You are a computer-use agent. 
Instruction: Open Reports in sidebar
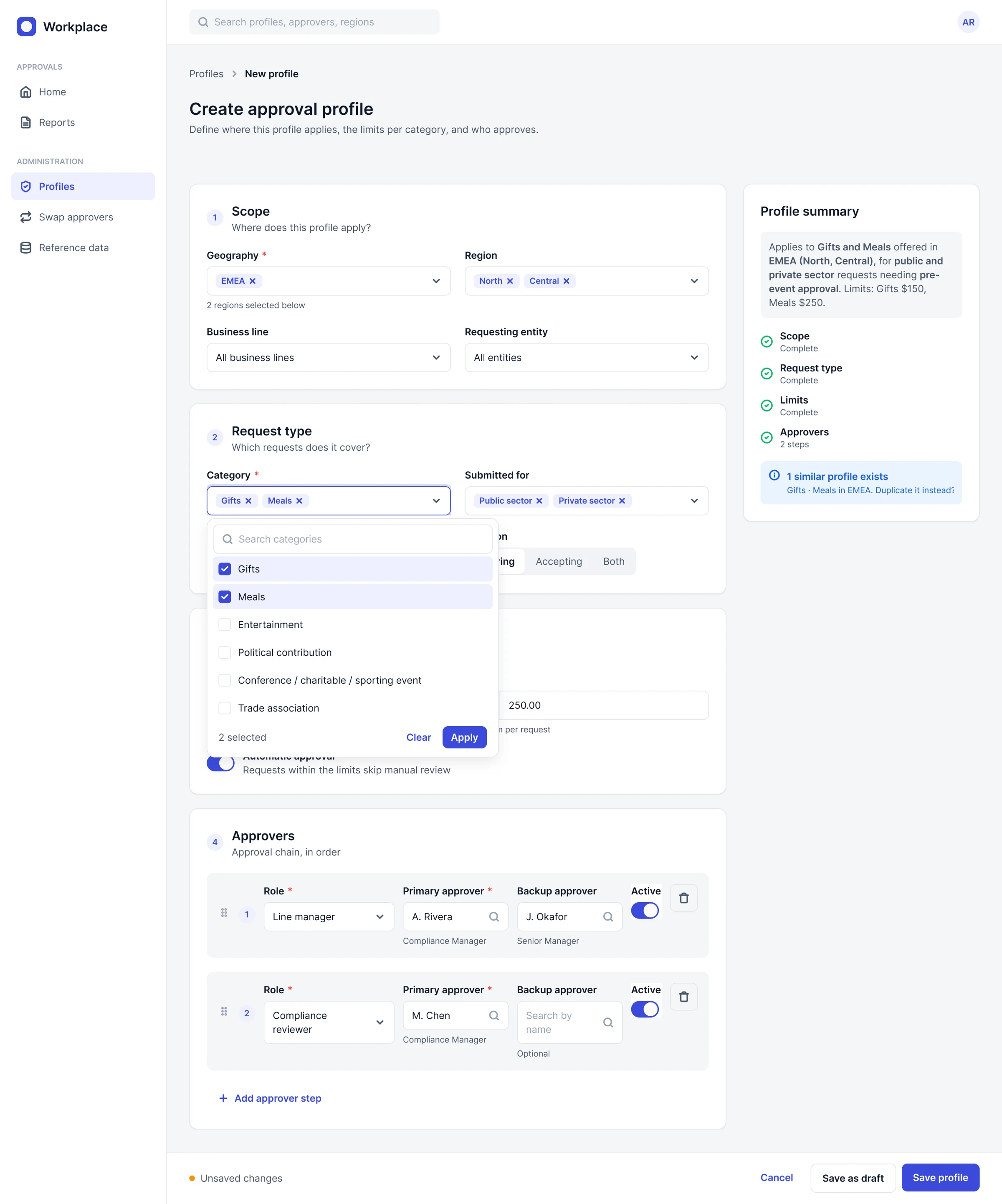[x=83, y=122]
